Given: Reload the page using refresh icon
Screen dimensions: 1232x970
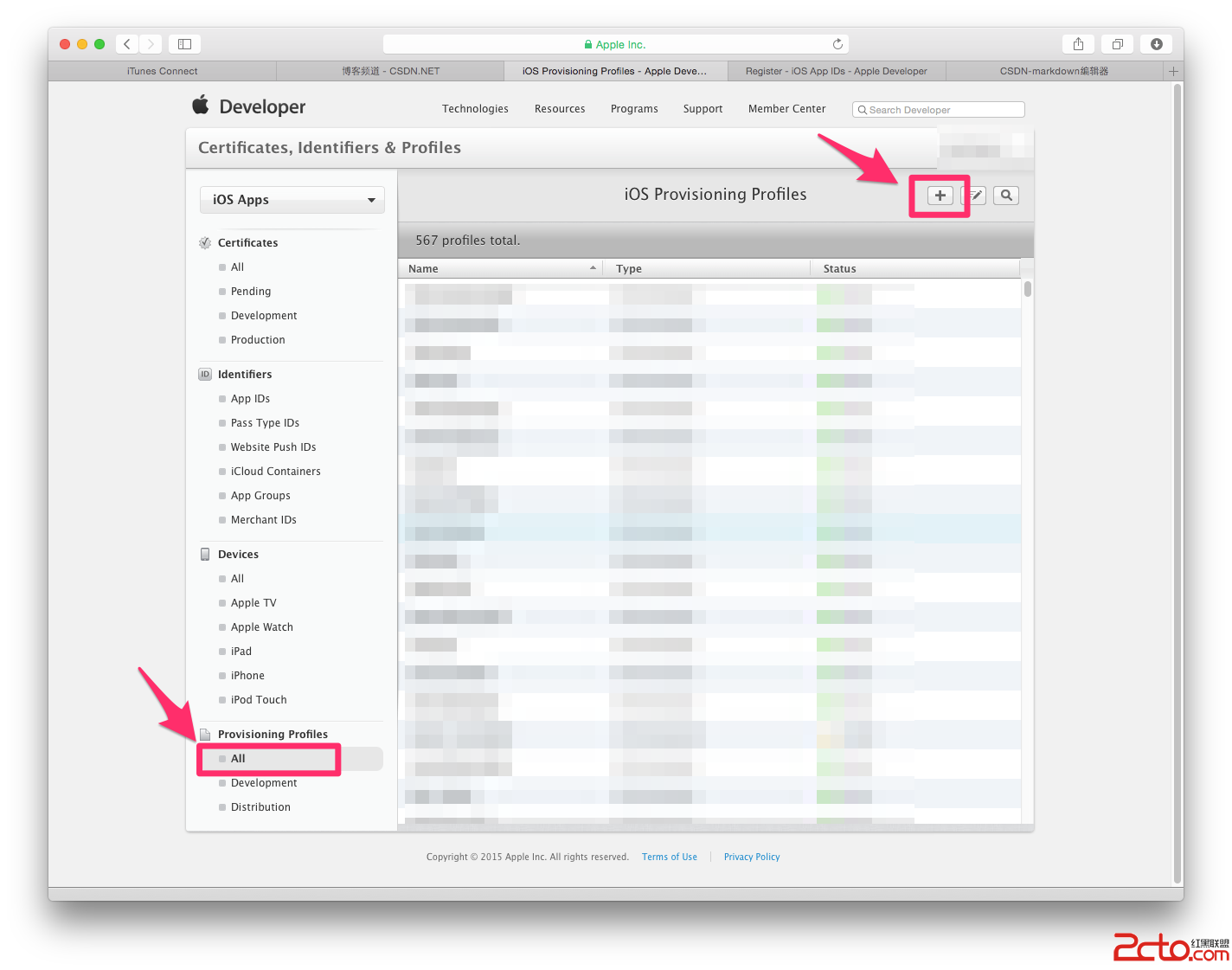Looking at the screenshot, I should [x=837, y=44].
